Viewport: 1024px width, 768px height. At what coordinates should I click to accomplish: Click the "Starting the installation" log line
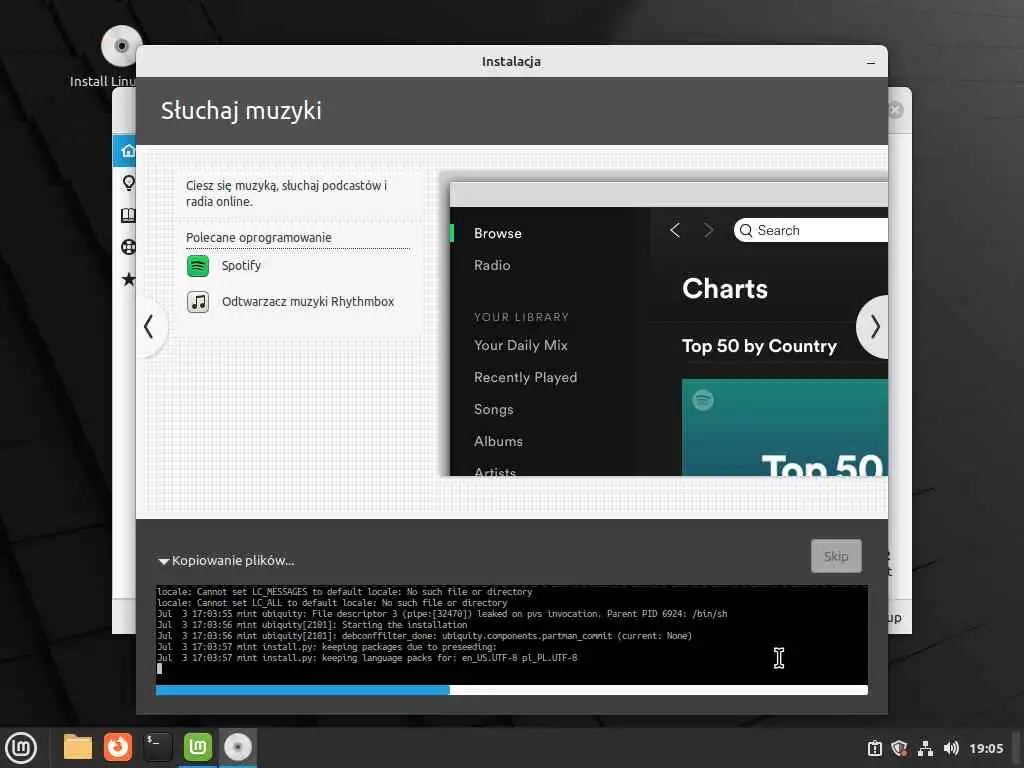[312, 625]
